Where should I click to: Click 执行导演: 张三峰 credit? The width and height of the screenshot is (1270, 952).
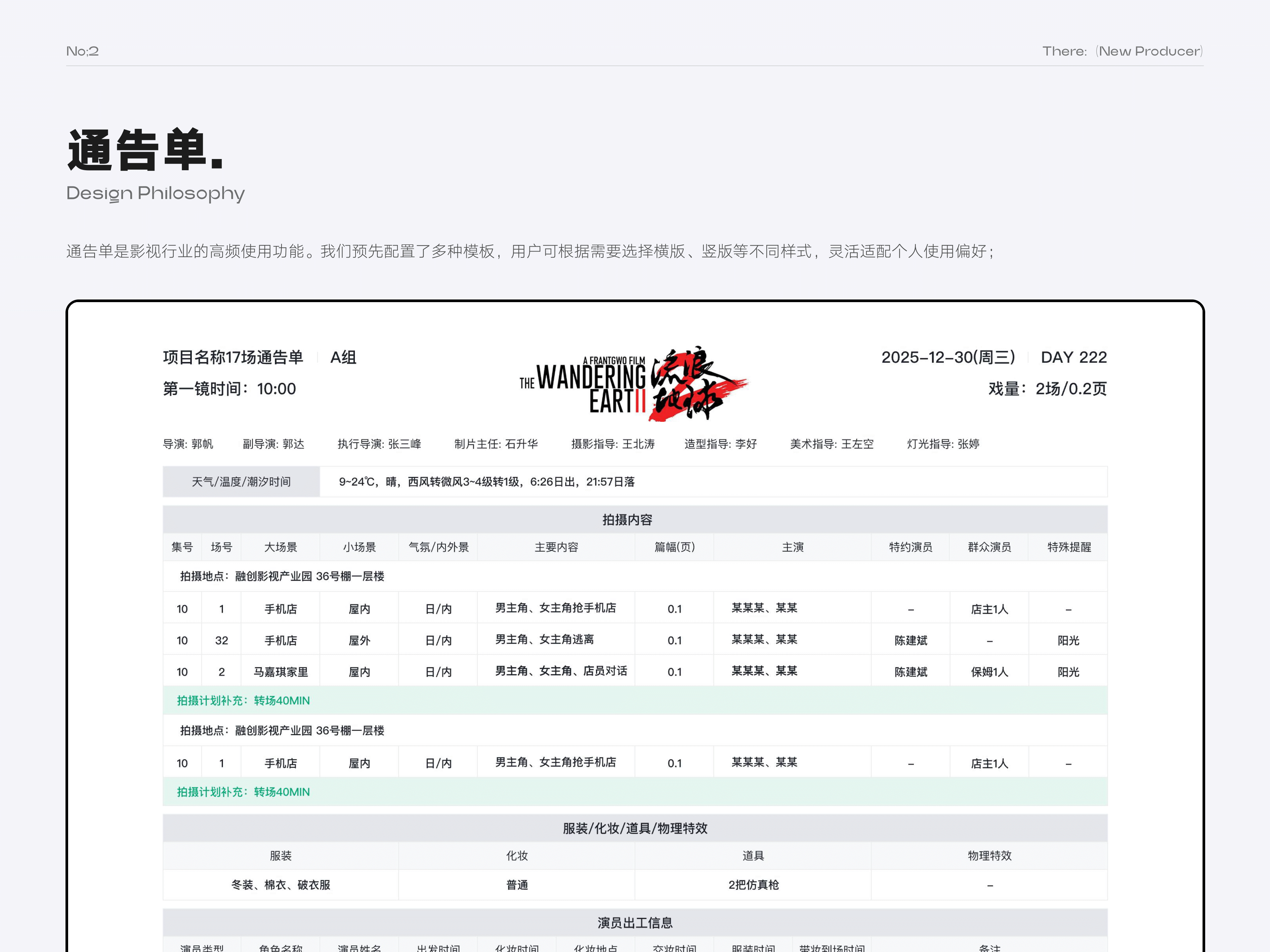coord(379,444)
